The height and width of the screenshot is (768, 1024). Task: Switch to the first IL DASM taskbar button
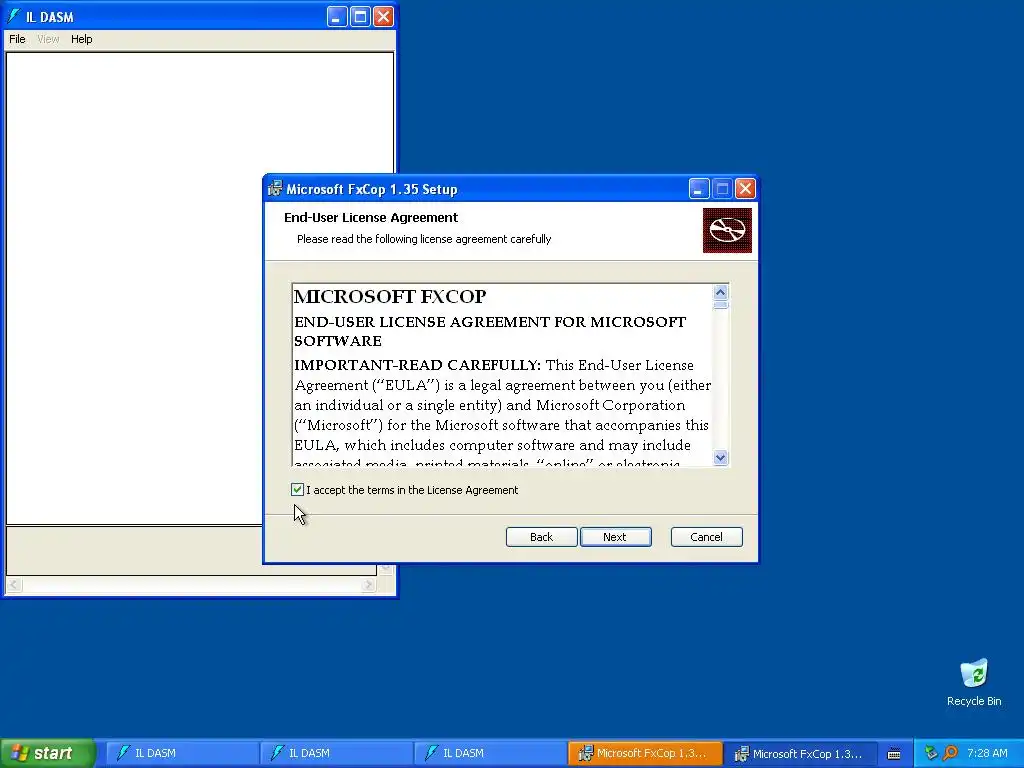[x=181, y=753]
